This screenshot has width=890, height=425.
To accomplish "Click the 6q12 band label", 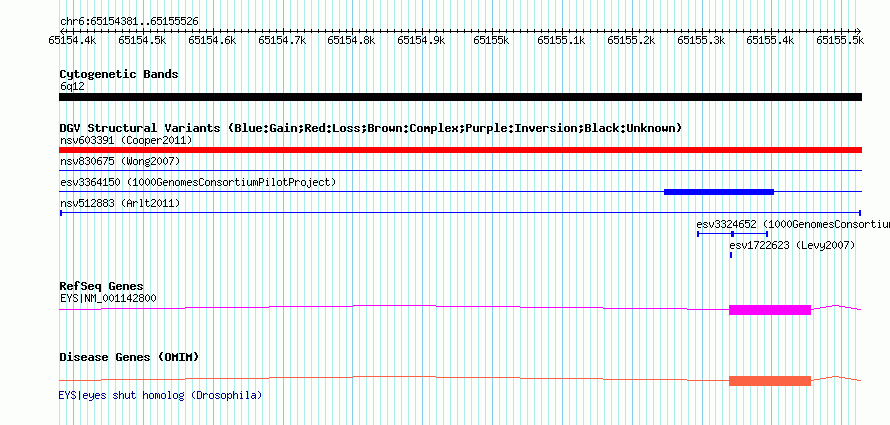I will pyautogui.click(x=73, y=87).
